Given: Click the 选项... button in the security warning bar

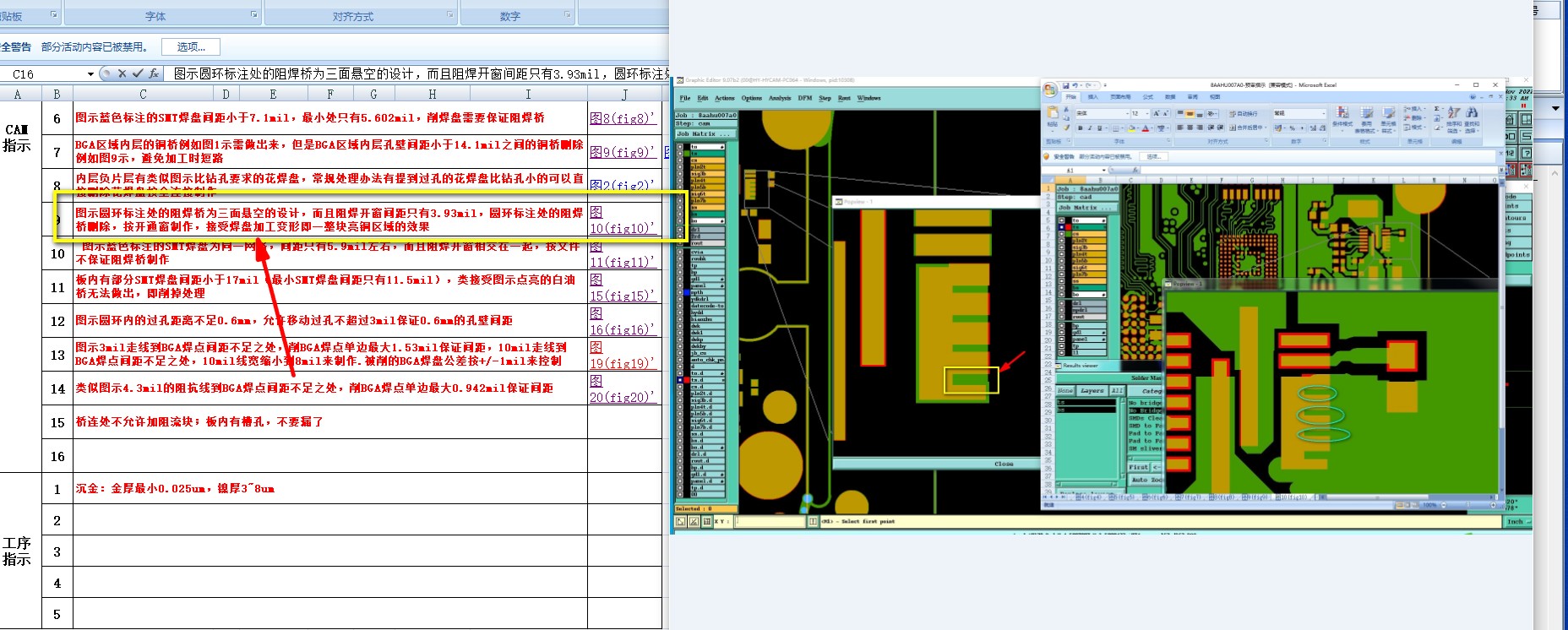Looking at the screenshot, I should [x=191, y=46].
